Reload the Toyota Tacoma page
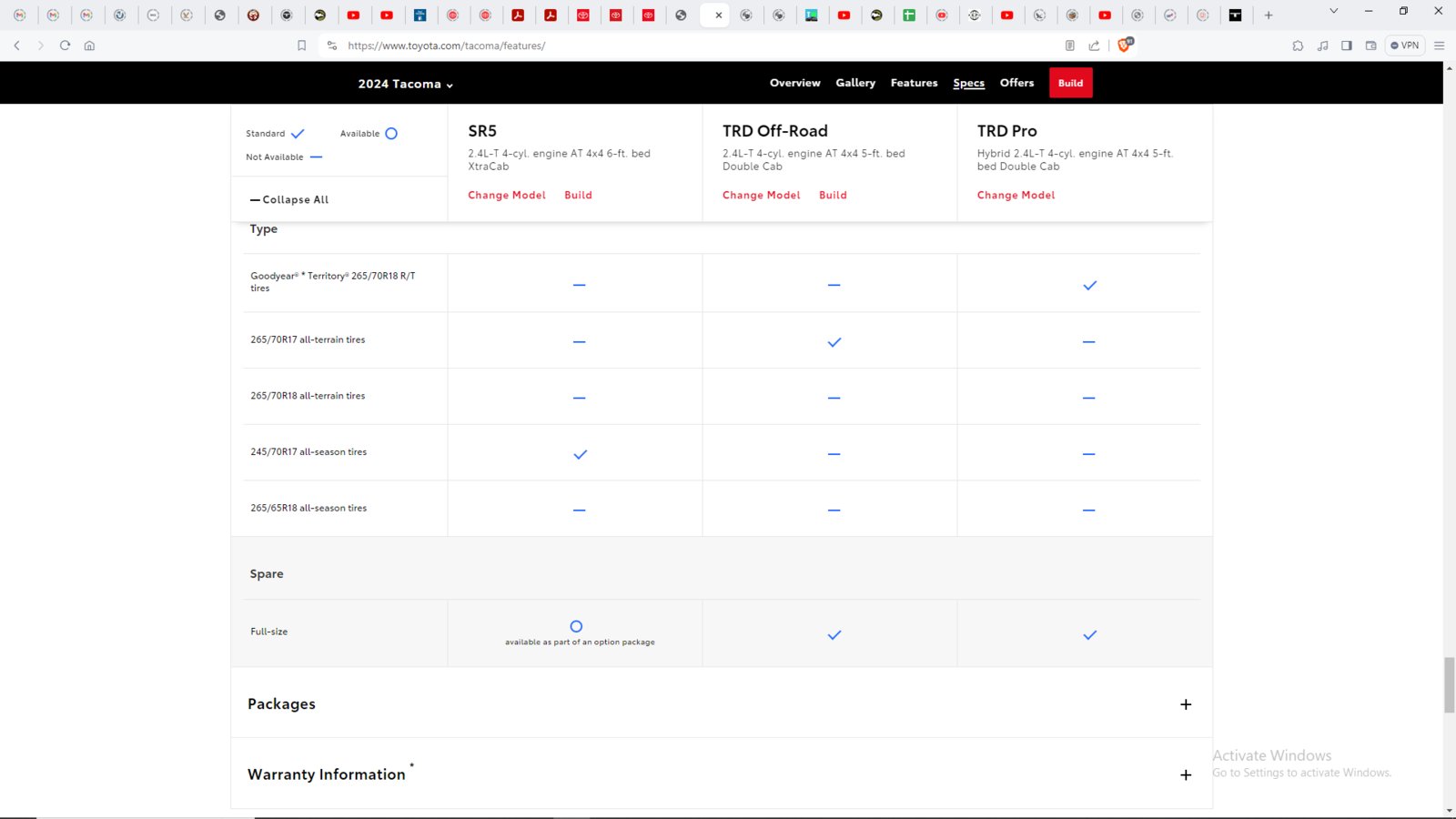 point(65,45)
